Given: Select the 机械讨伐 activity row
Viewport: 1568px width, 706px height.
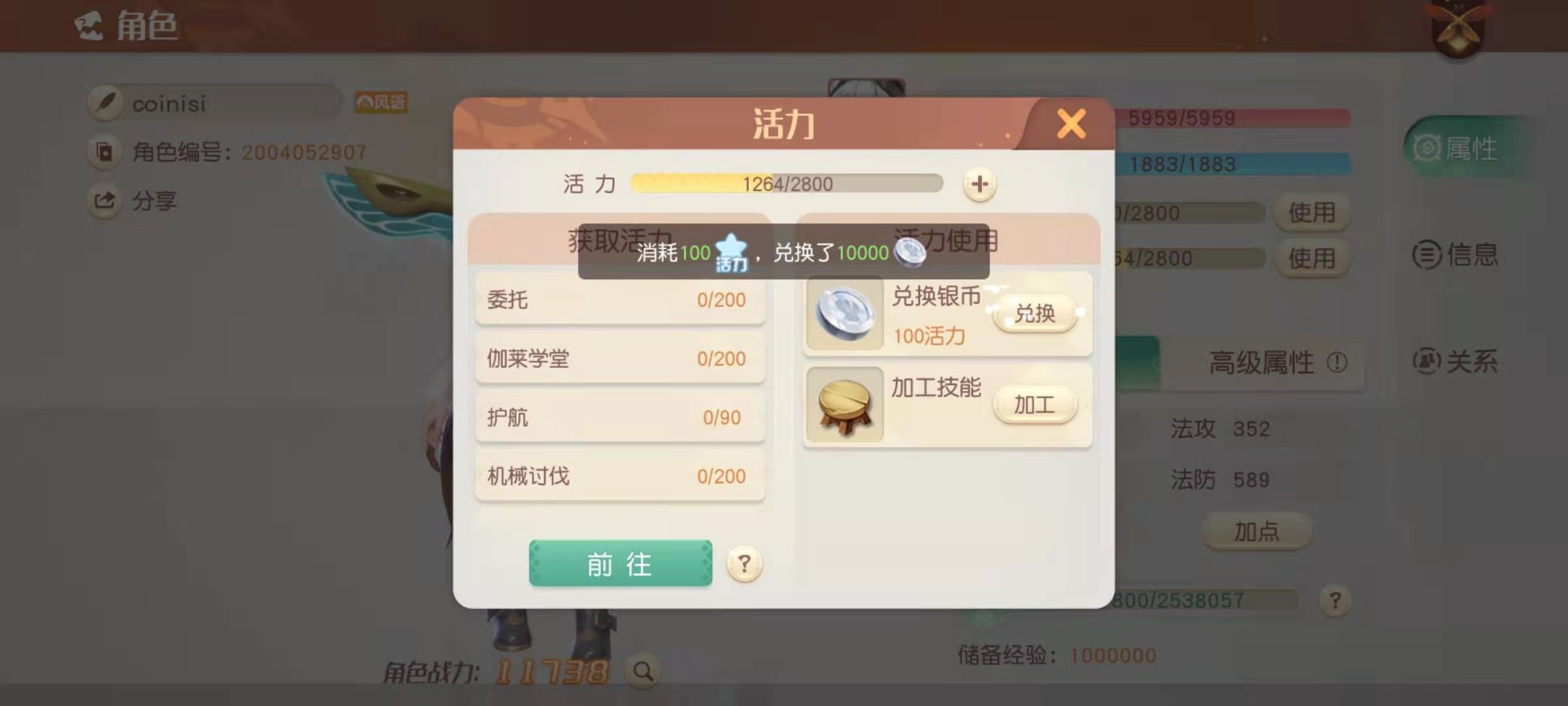Looking at the screenshot, I should (x=620, y=476).
